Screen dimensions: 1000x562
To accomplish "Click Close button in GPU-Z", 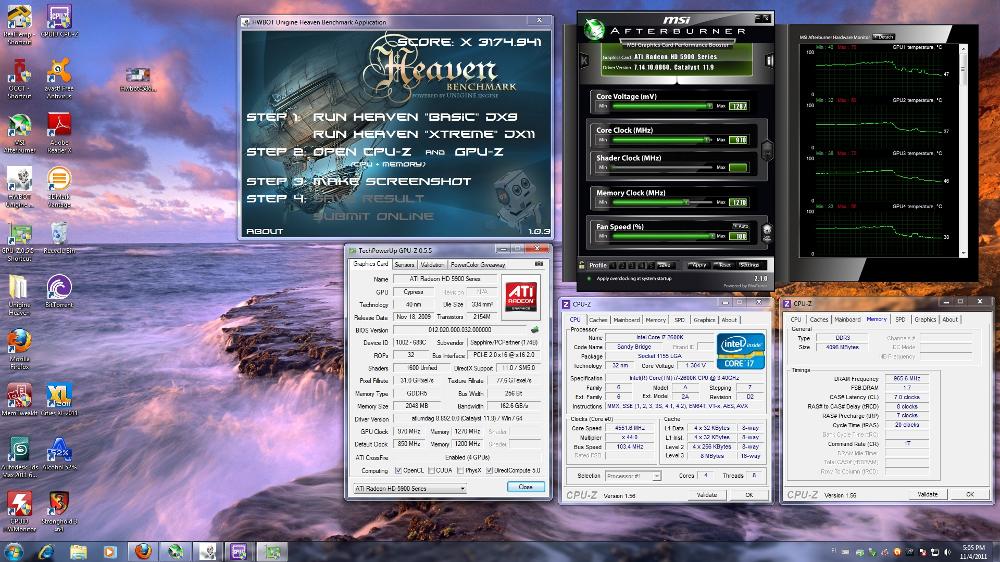I will 526,487.
